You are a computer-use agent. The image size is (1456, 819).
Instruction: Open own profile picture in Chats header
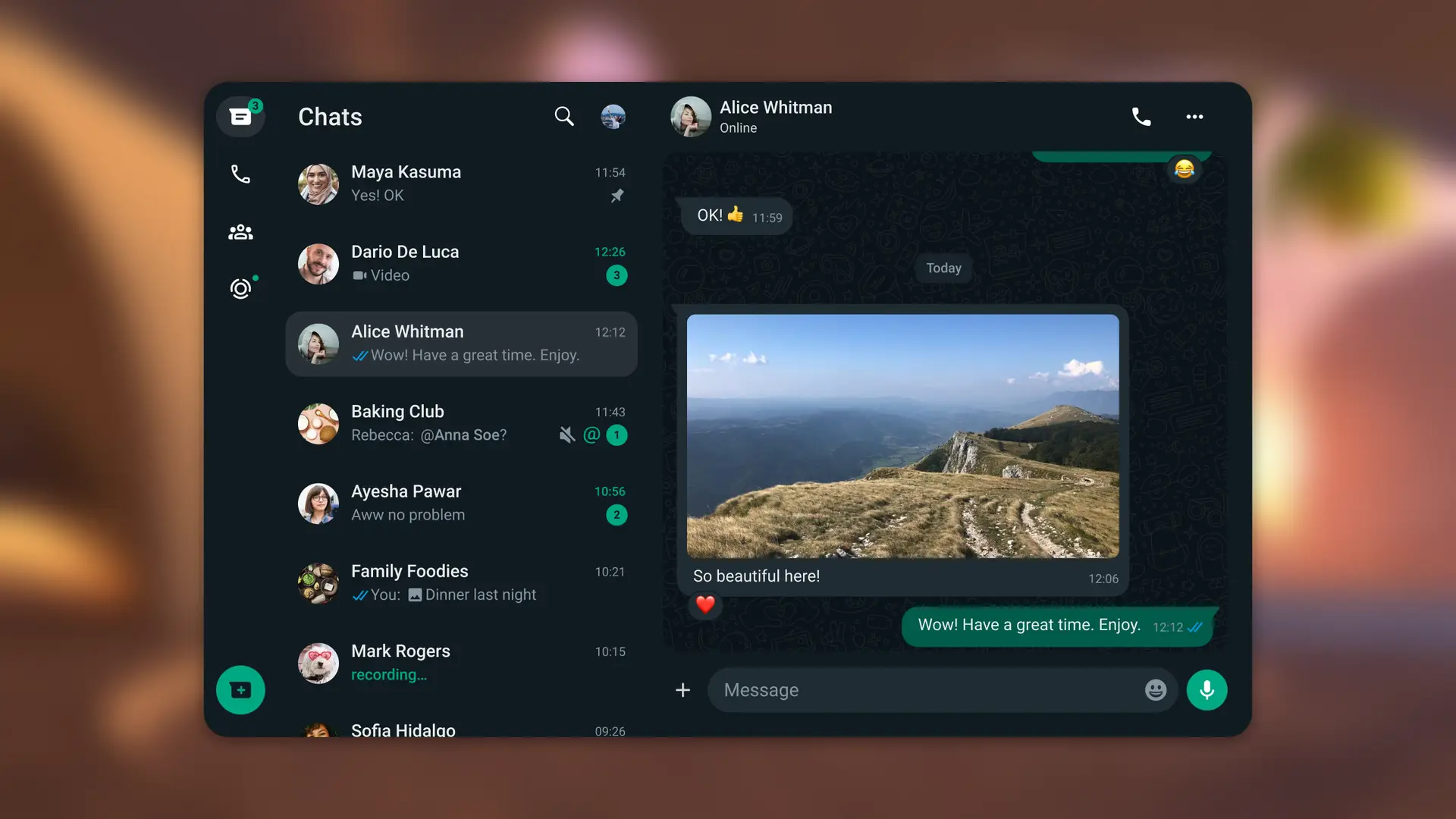coord(613,117)
